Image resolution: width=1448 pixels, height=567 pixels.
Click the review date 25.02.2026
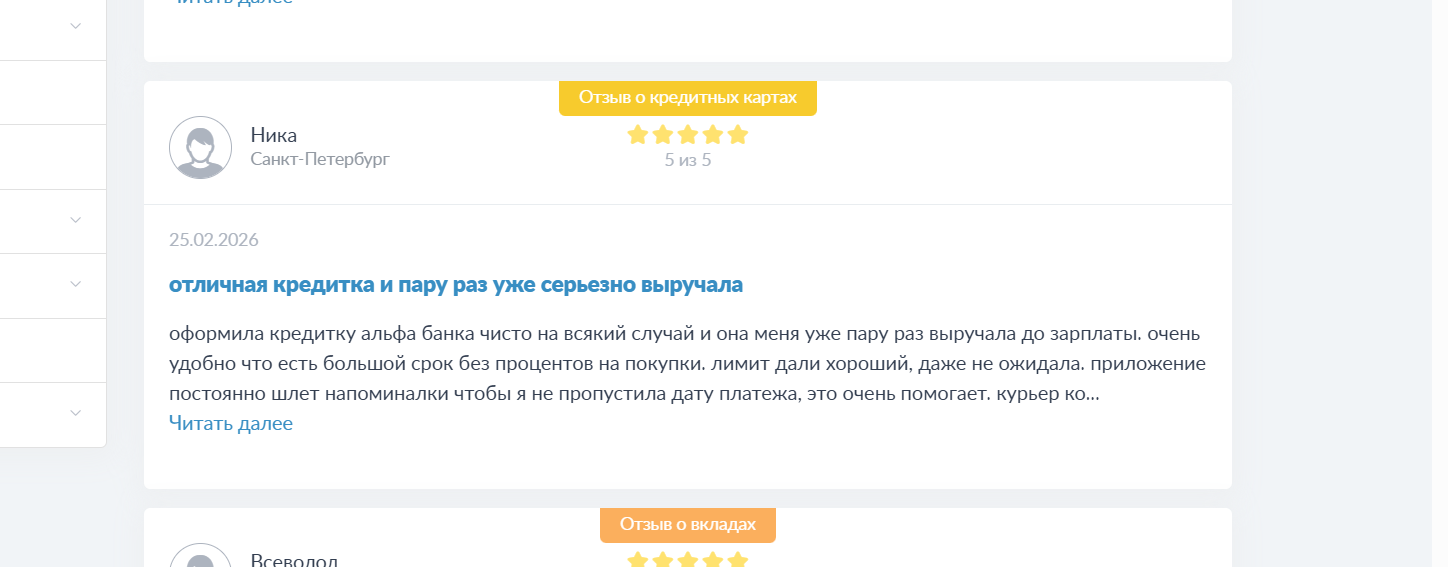[x=214, y=240]
